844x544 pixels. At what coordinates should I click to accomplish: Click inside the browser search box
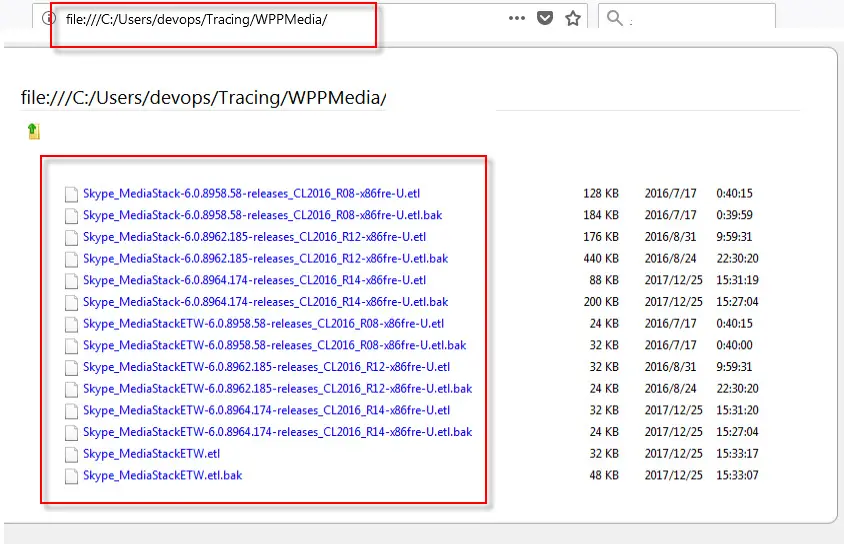click(x=700, y=18)
